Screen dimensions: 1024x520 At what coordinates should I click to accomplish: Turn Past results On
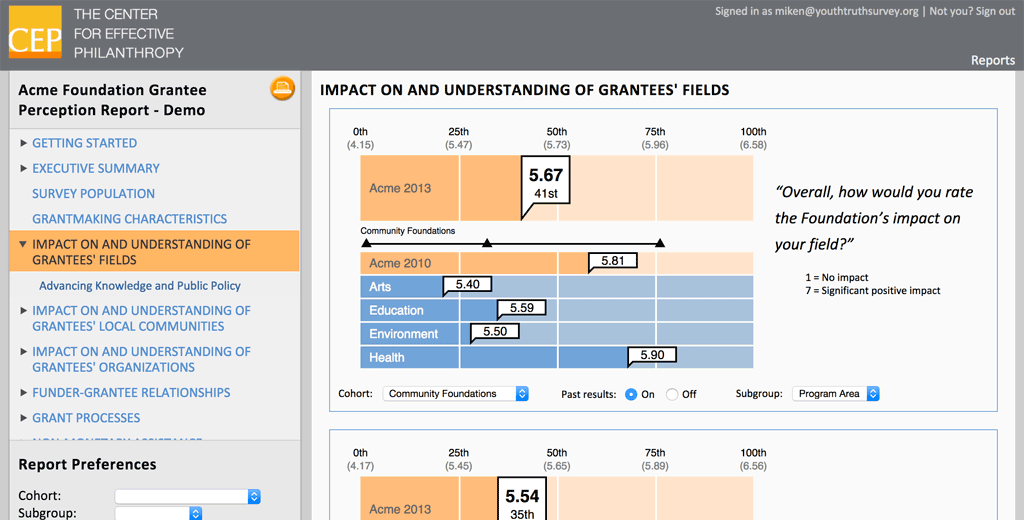pyautogui.click(x=631, y=395)
